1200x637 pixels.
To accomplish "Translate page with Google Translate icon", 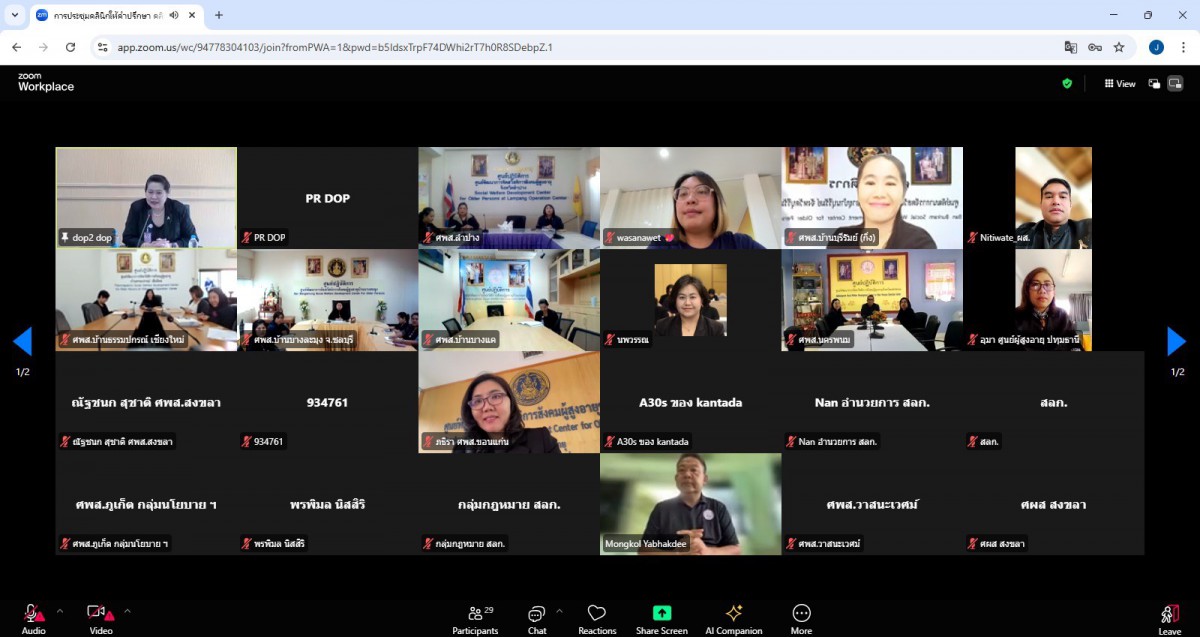I will 1071,47.
